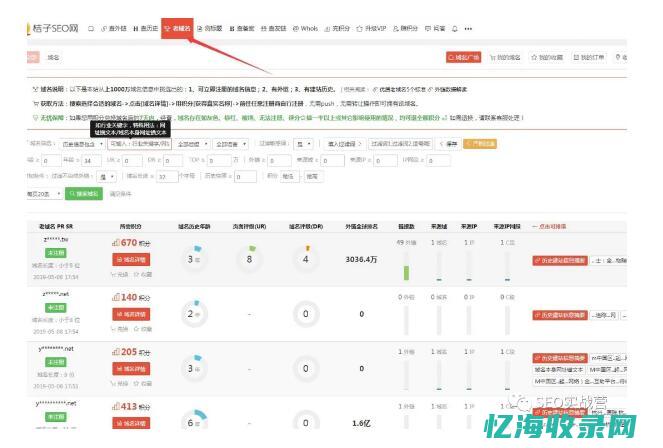Open the 老域名 tab in the top navigation
Viewport: 663px width, 448px height.
[x=178, y=29]
